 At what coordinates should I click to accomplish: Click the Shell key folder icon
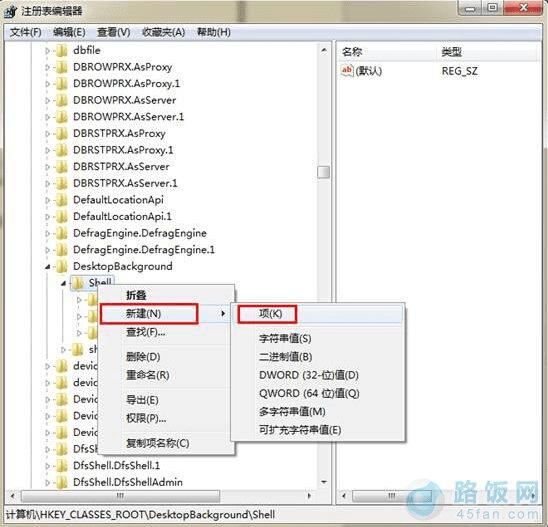(x=78, y=283)
